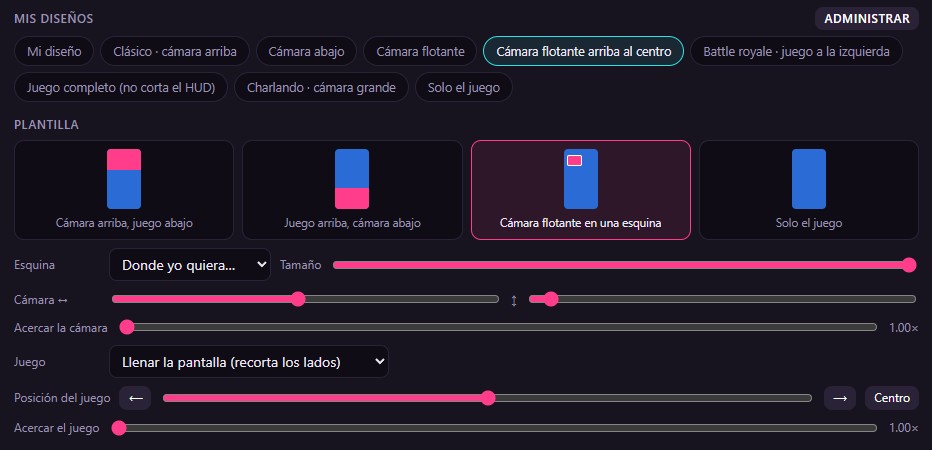This screenshot has width=932, height=450.
Task: Click the Cámara vertical position slider handle
Action: tap(551, 298)
